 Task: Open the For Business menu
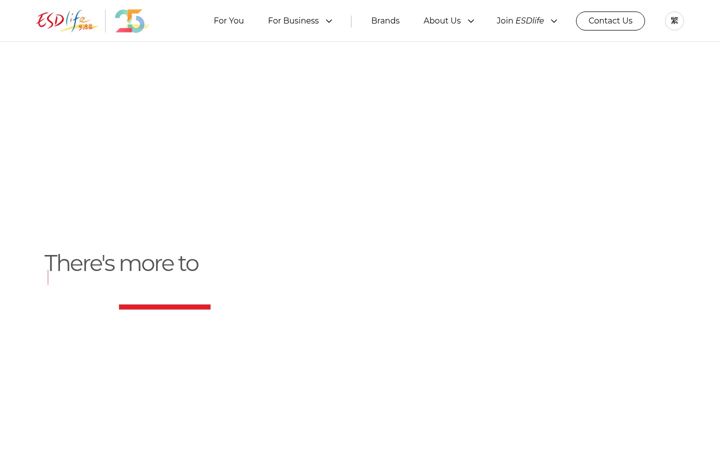tap(293, 21)
